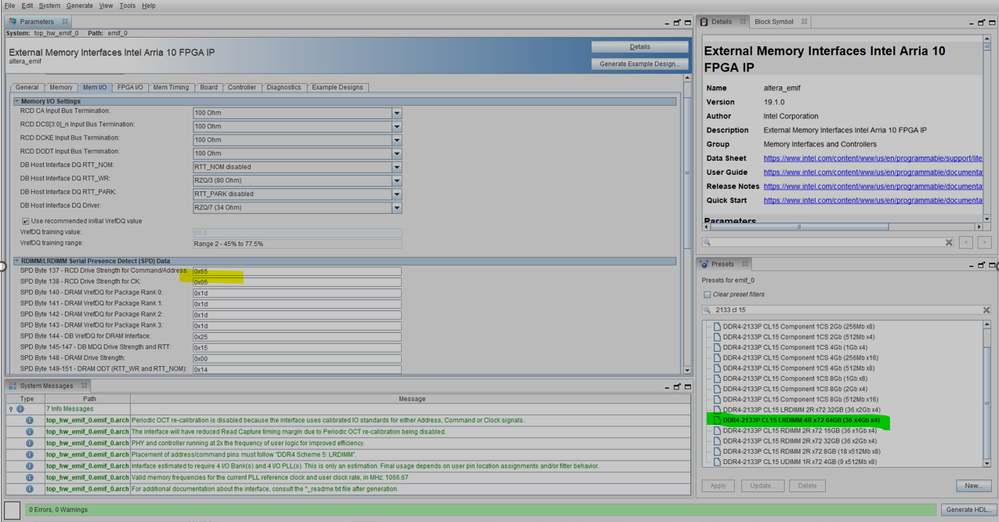Click SPD Byte 137 RCD Drive Strength field
Screen dimensions: 999x522
point(296,271)
